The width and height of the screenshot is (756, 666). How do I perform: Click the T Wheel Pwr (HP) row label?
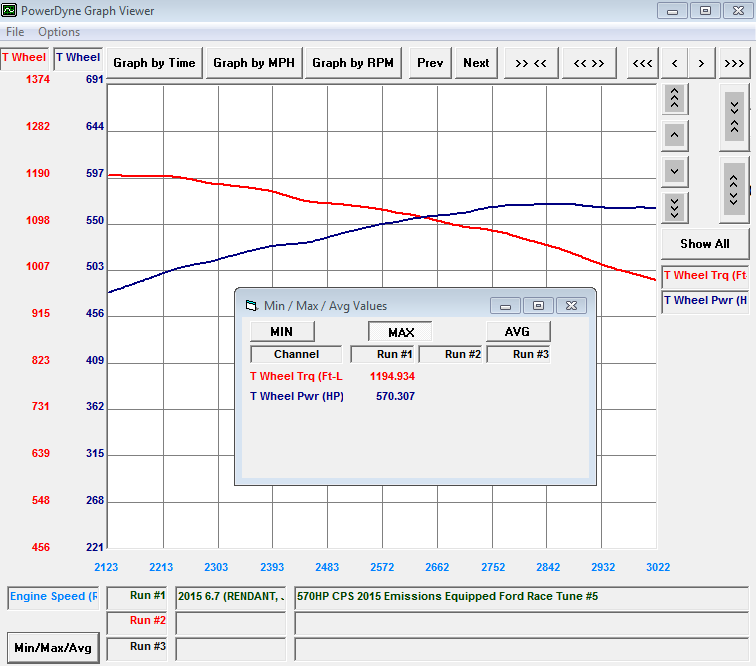pos(297,396)
